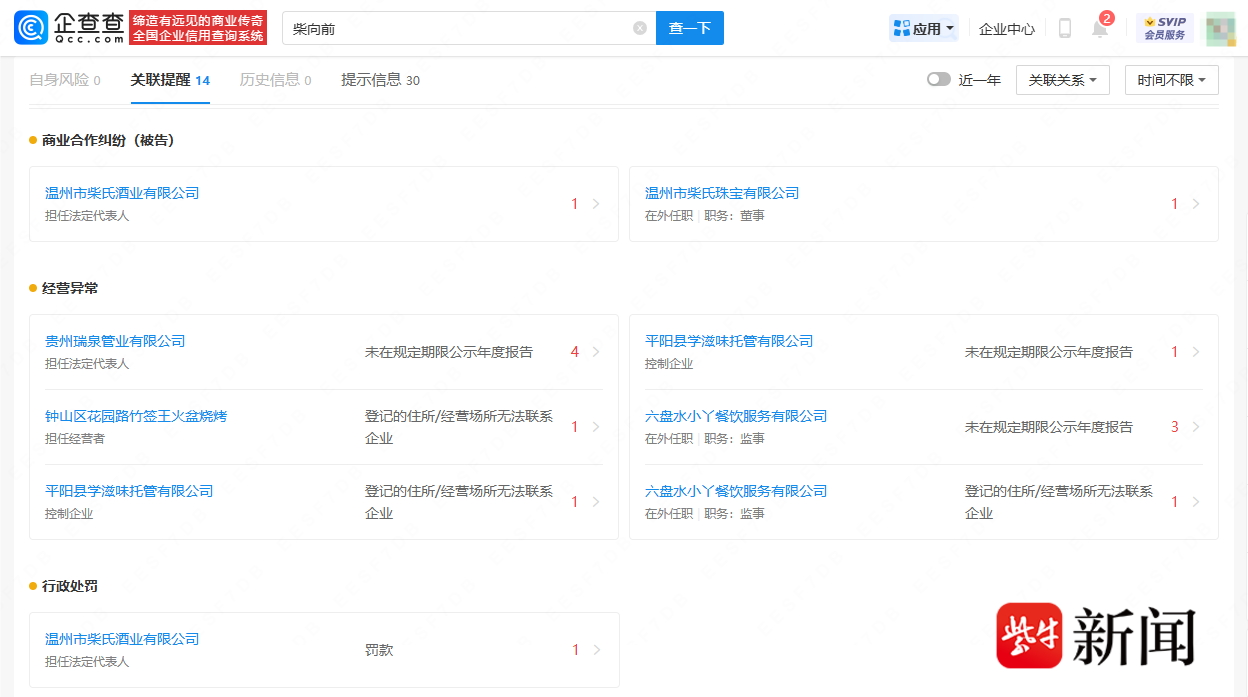Open 温州市柴氏酒业有限公司 under 行政处罚

(x=122, y=639)
